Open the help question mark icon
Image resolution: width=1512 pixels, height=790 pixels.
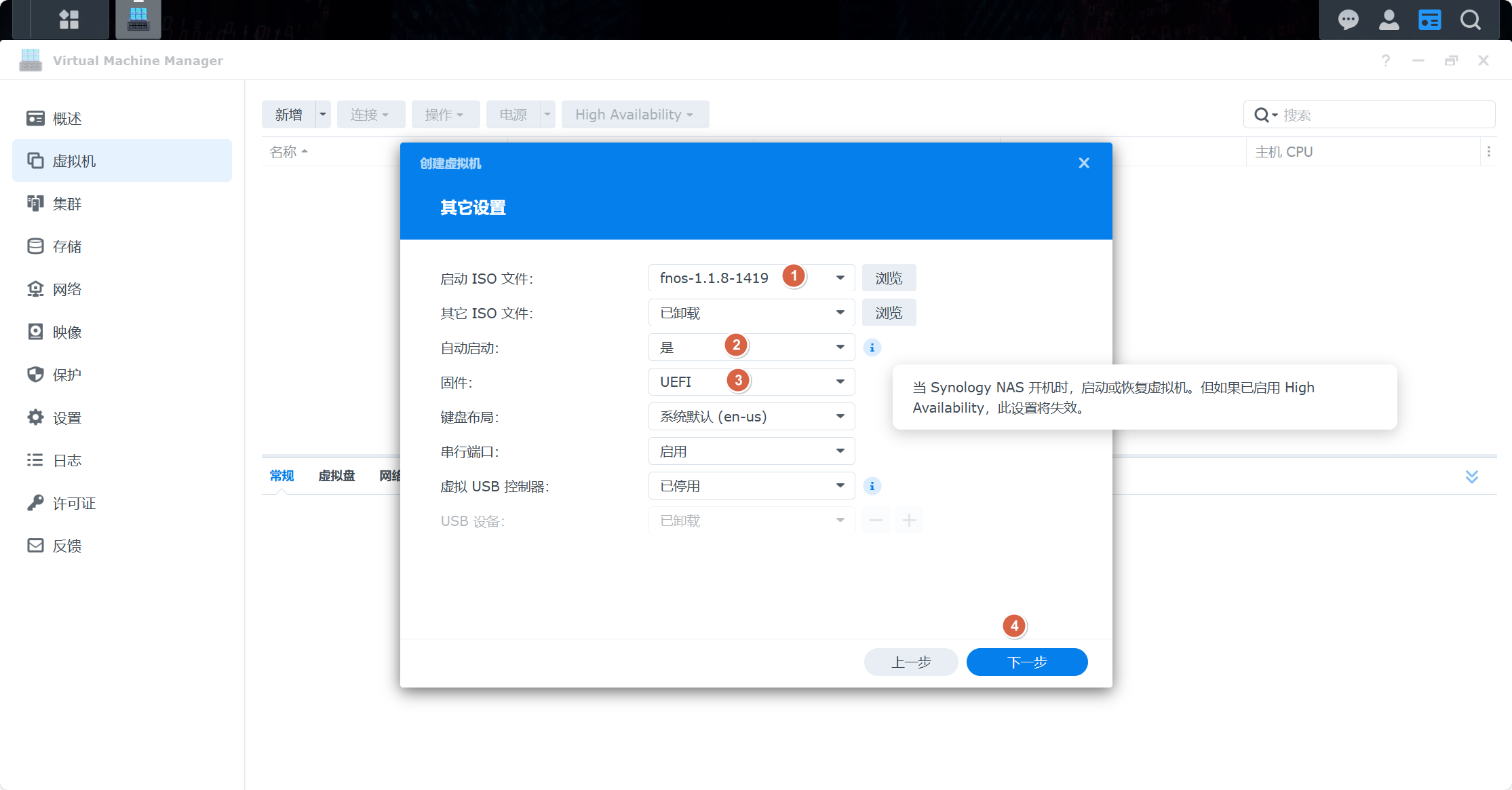[x=1385, y=60]
